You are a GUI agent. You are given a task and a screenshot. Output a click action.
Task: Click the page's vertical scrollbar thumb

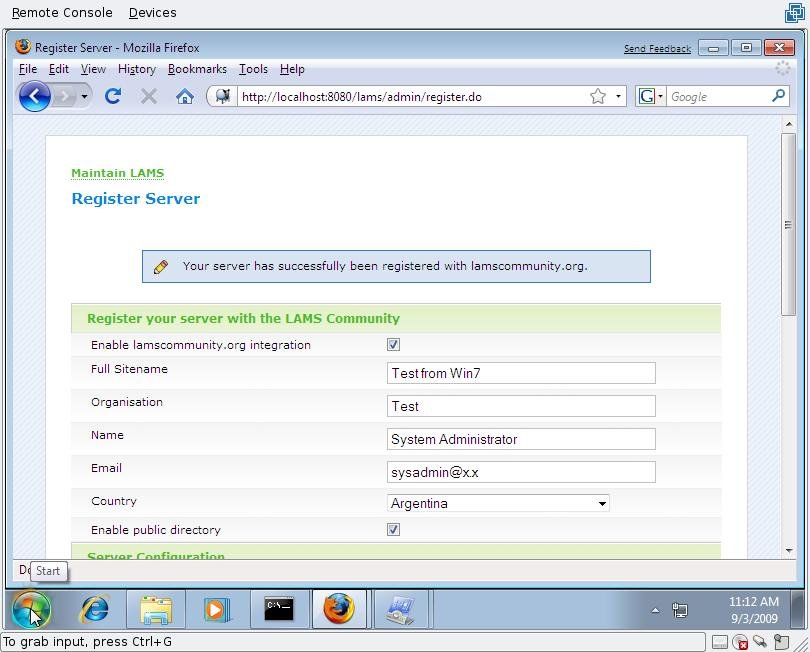pyautogui.click(x=788, y=225)
